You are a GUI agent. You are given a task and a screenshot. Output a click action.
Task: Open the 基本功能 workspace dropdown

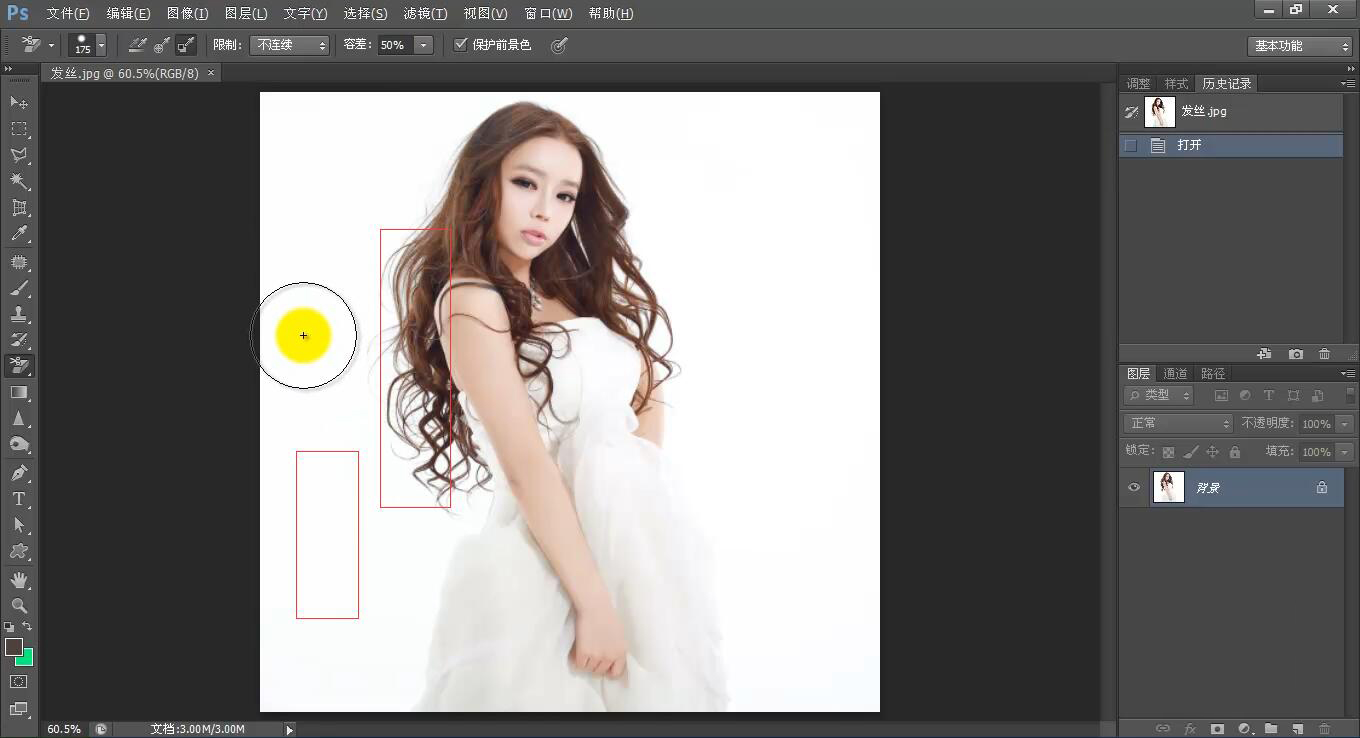click(x=1299, y=46)
